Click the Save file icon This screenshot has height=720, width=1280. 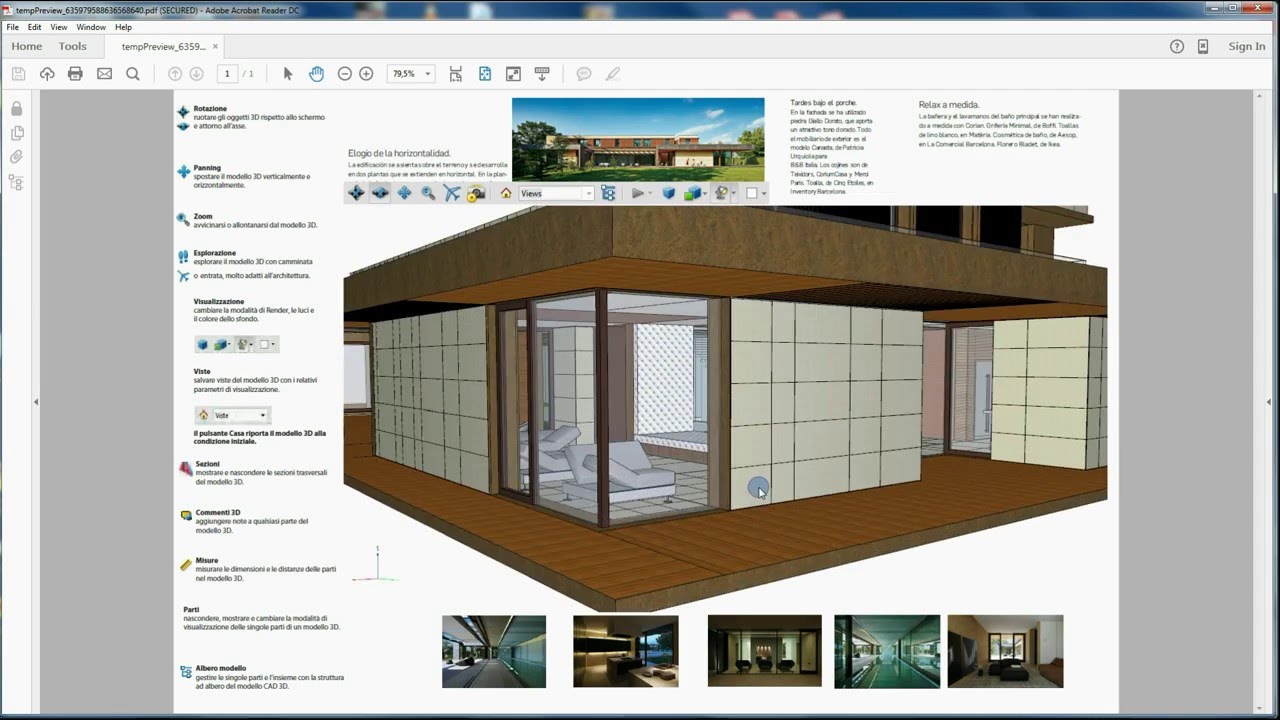tap(18, 74)
